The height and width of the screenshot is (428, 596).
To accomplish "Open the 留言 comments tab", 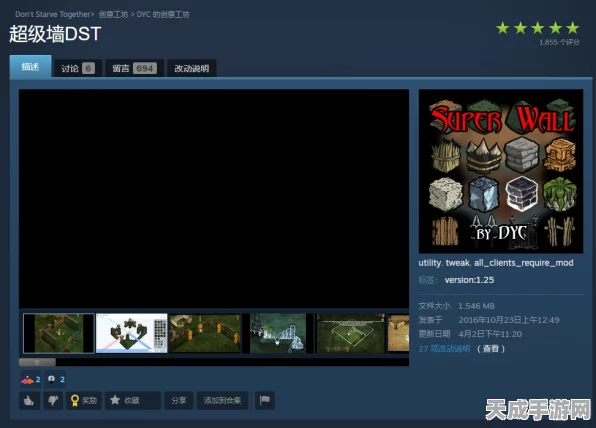I will [x=135, y=68].
